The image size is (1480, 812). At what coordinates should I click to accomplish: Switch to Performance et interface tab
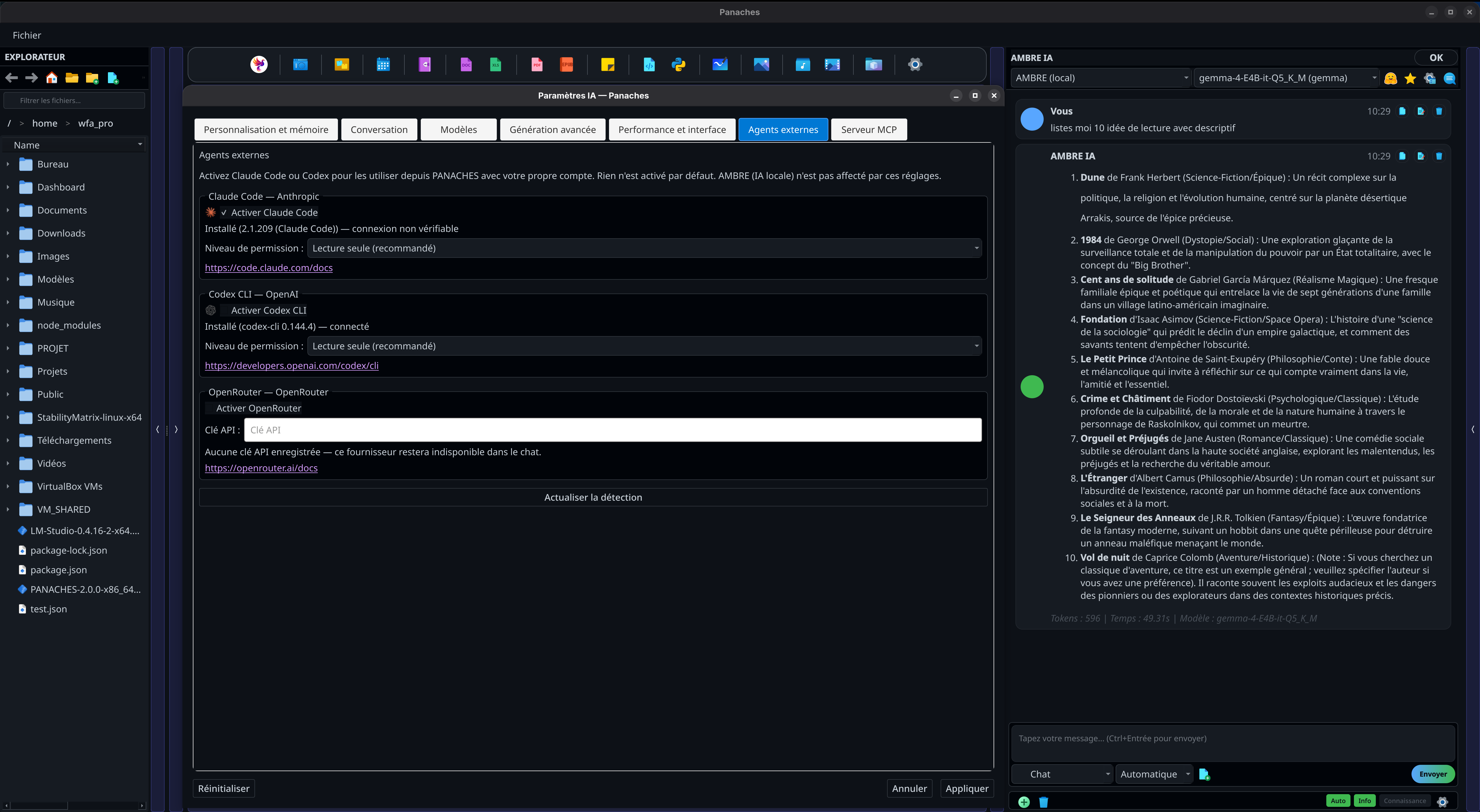(672, 130)
